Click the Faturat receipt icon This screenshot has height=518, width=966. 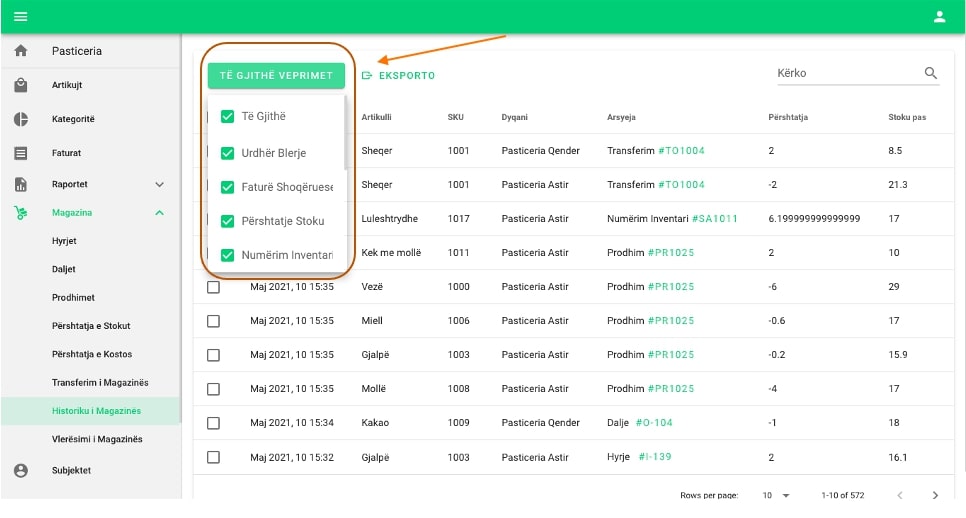click(21, 153)
